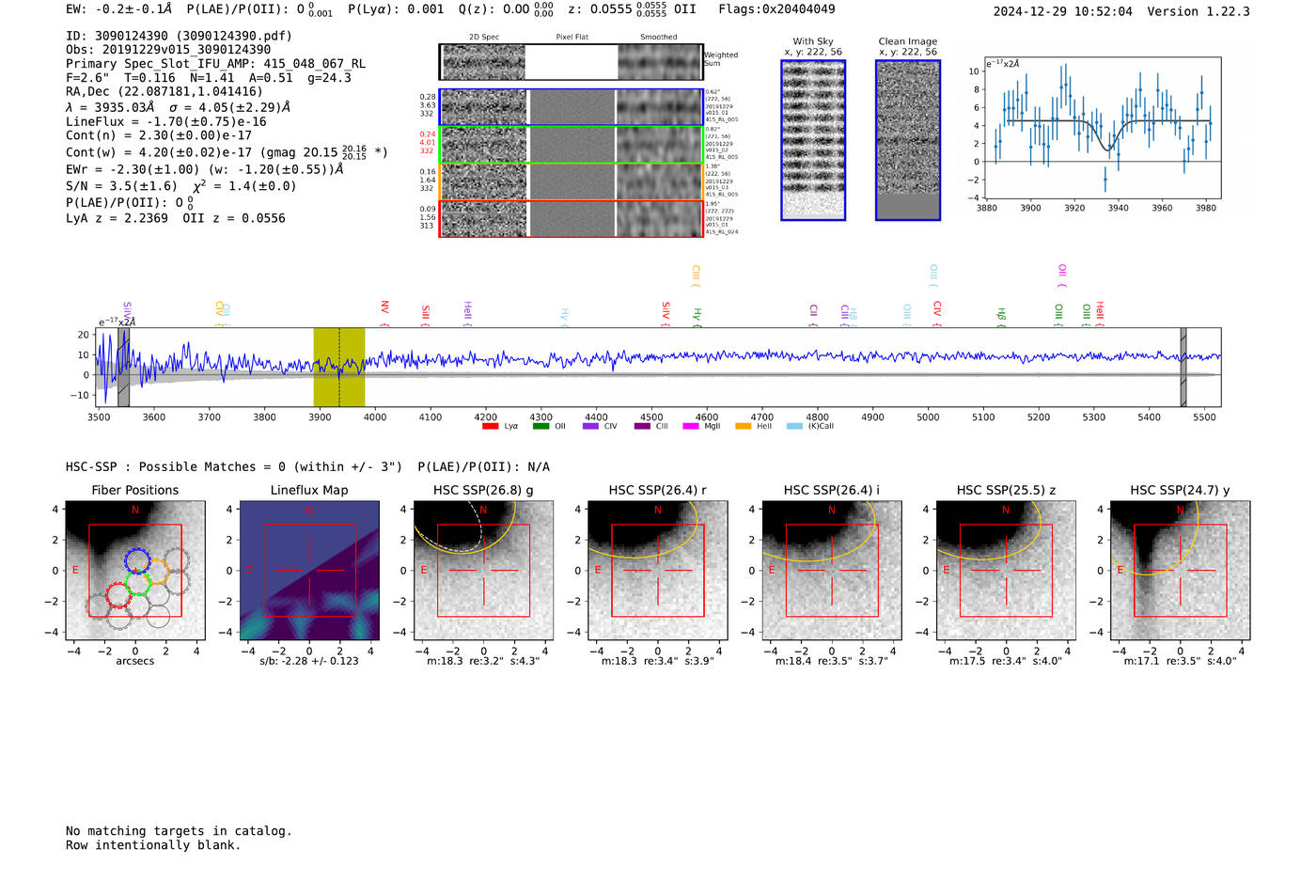This screenshot has height=896, width=1316.
Task: Click the m:17.1 re:3.5" s:4.0" caption
Action: pyautogui.click(x=1180, y=661)
